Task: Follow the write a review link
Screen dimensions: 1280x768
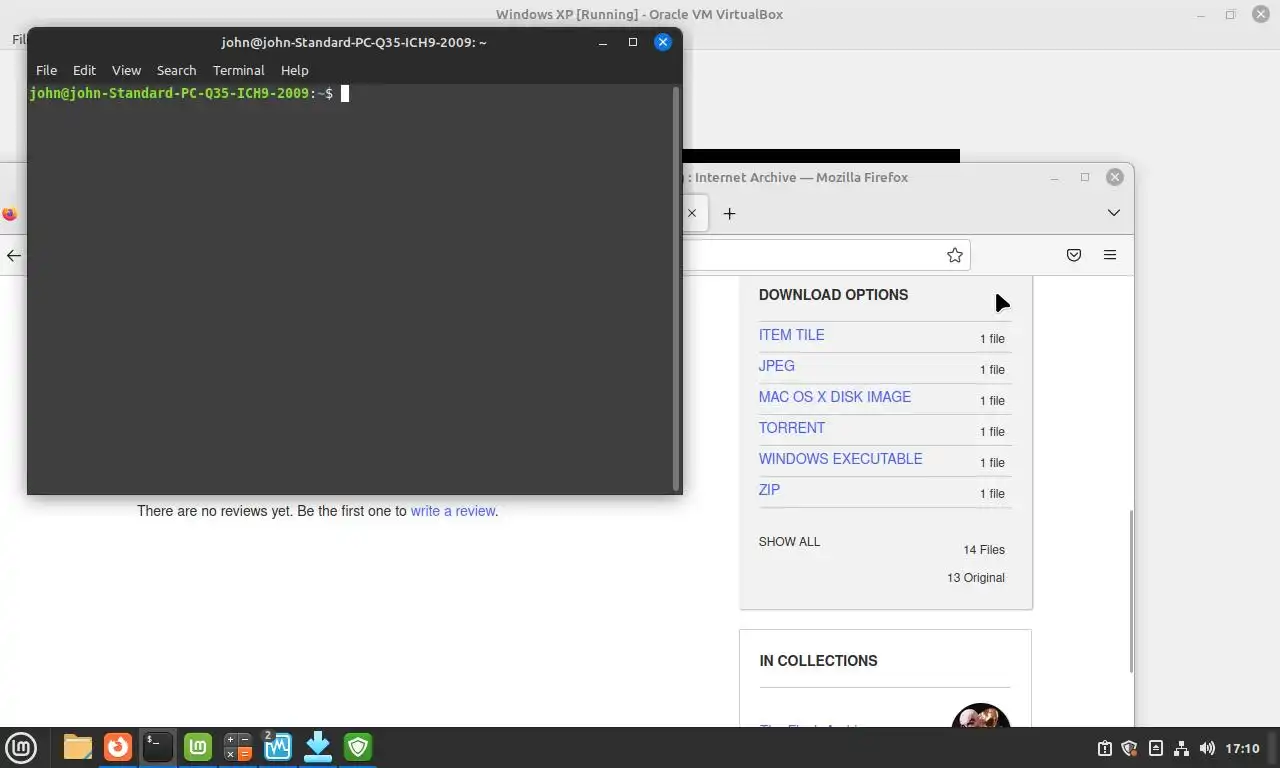Action: 453,511
